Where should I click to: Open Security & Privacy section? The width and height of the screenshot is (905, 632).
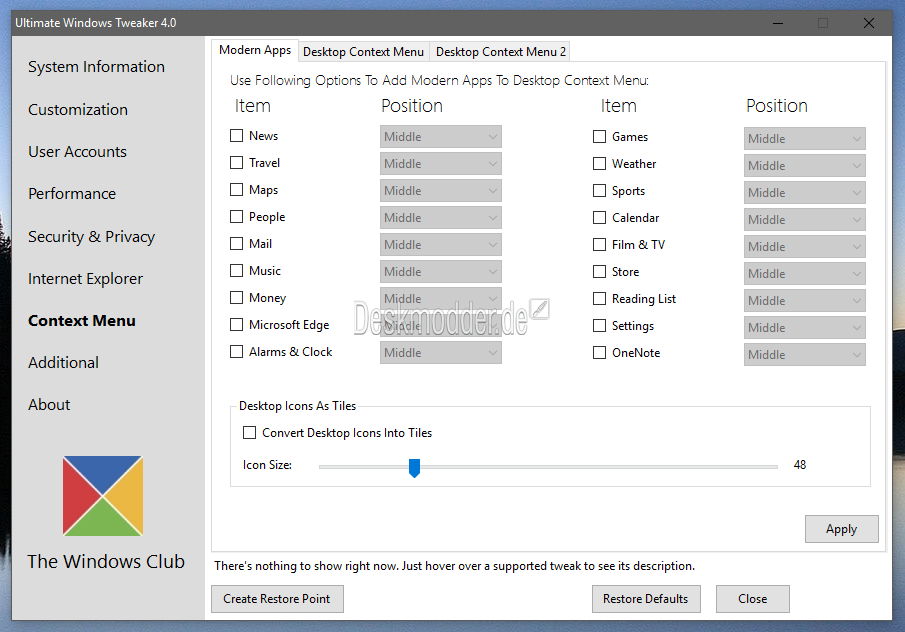point(91,237)
